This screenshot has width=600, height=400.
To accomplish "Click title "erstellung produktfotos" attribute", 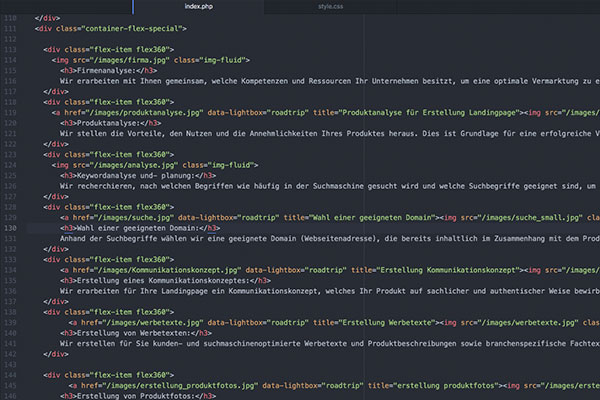I will (446, 385).
